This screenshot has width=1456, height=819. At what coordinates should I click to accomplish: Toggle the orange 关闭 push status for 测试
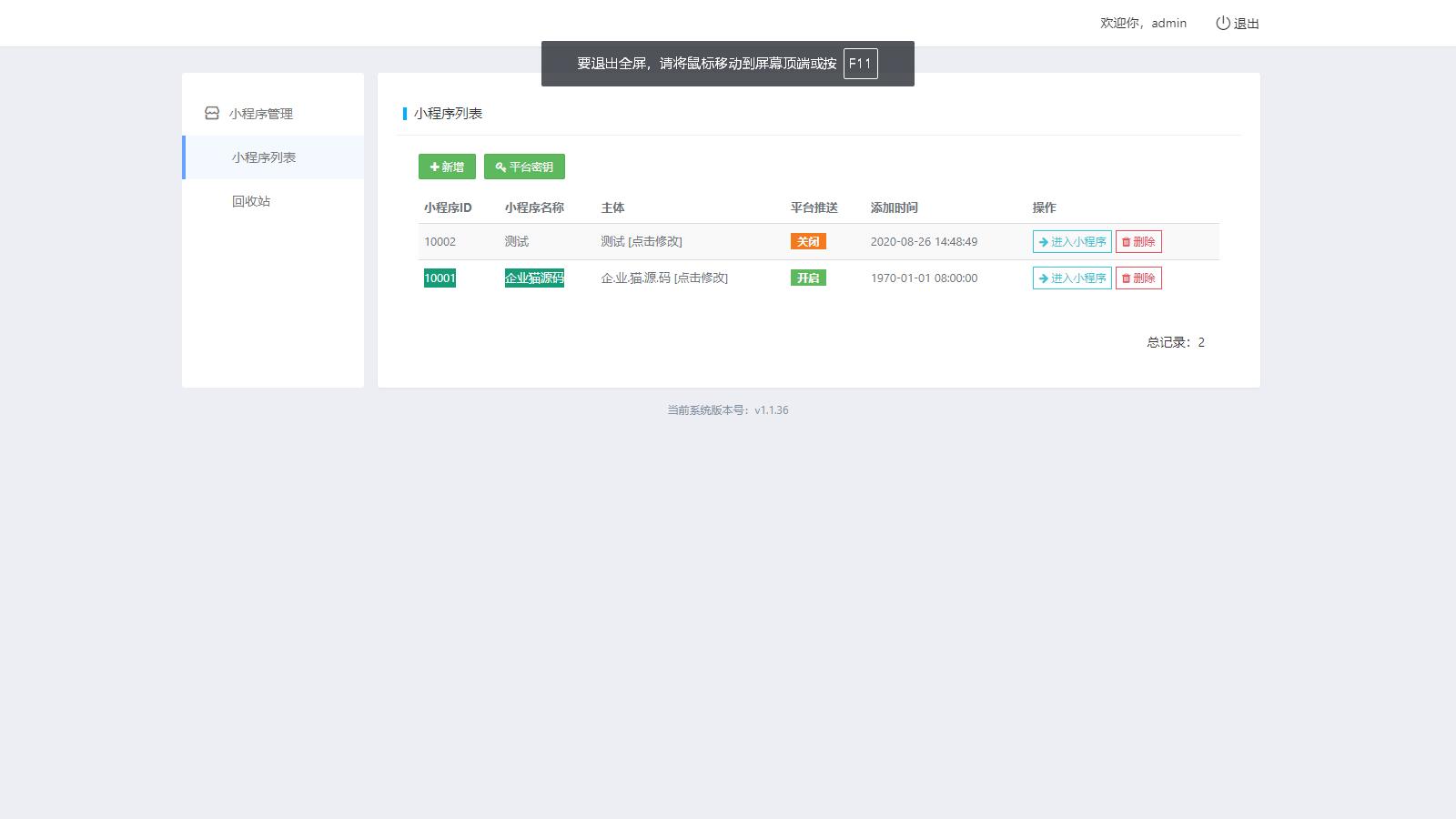coord(807,242)
